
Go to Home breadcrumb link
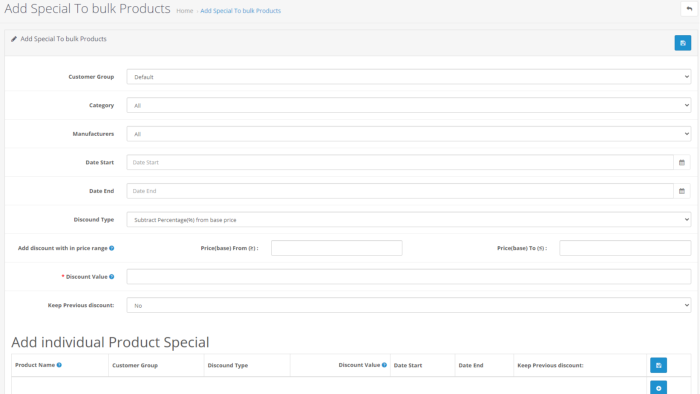coord(184,11)
